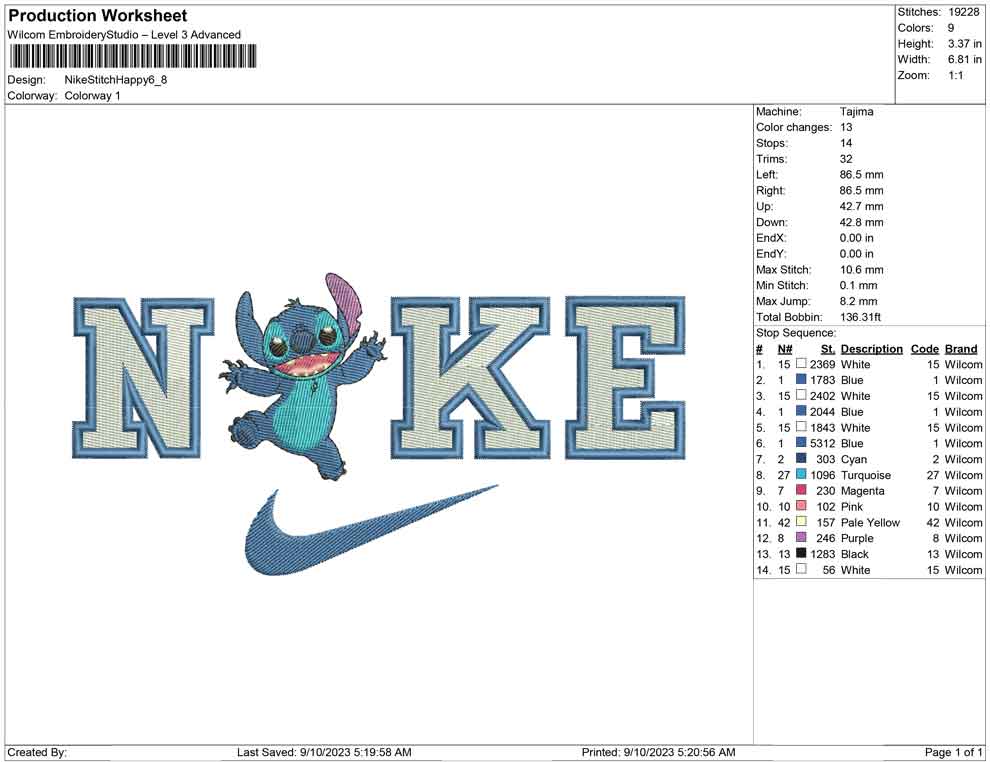Click the 'Brand' column header

(x=961, y=348)
